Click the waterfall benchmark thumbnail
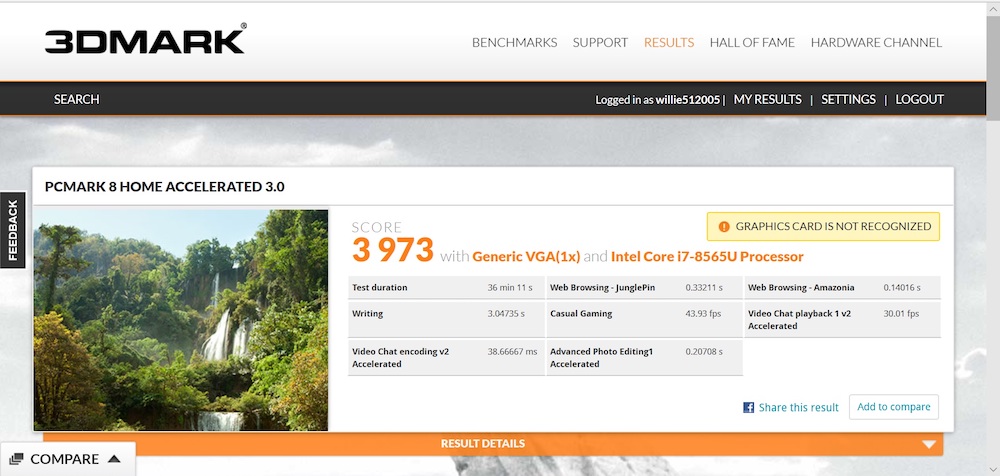Image resolution: width=1000 pixels, height=476 pixels. 181,320
